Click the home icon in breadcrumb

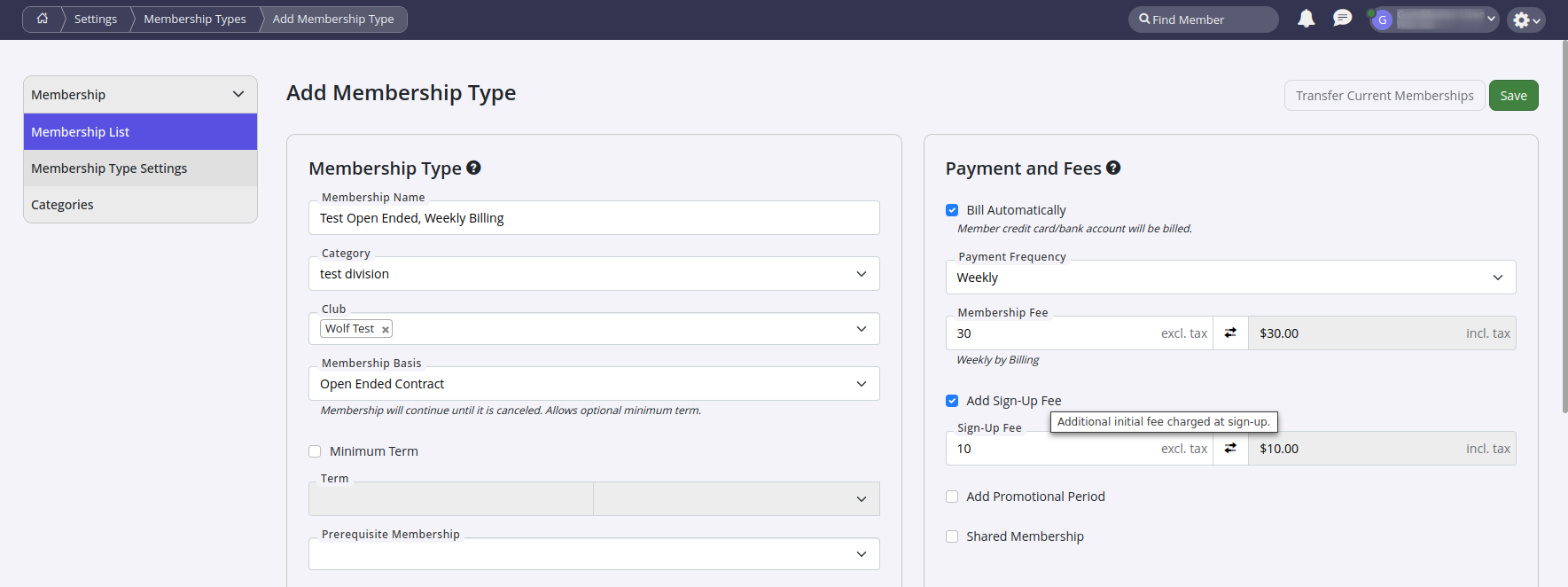coord(42,19)
